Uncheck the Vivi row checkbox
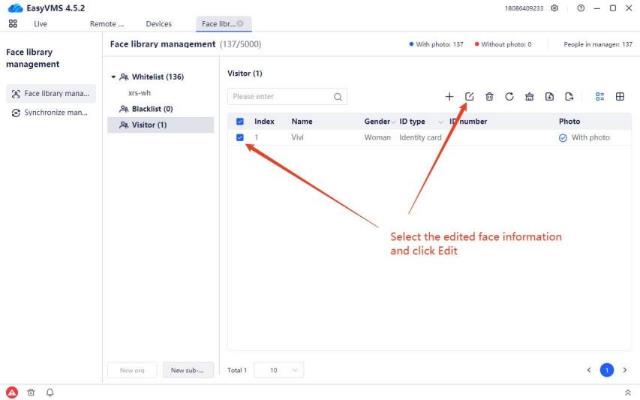The width and height of the screenshot is (640, 400). [240, 137]
